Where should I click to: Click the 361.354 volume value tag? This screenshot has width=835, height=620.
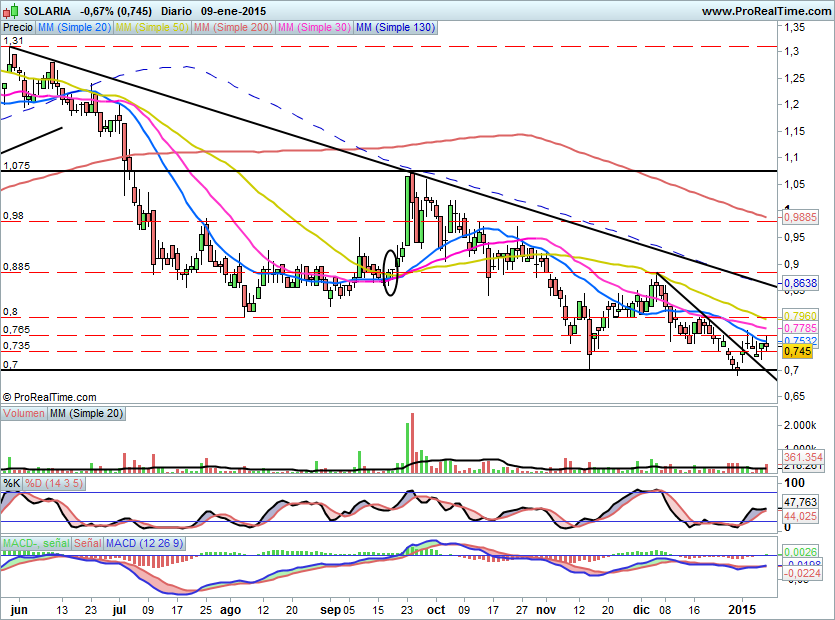coord(801,456)
